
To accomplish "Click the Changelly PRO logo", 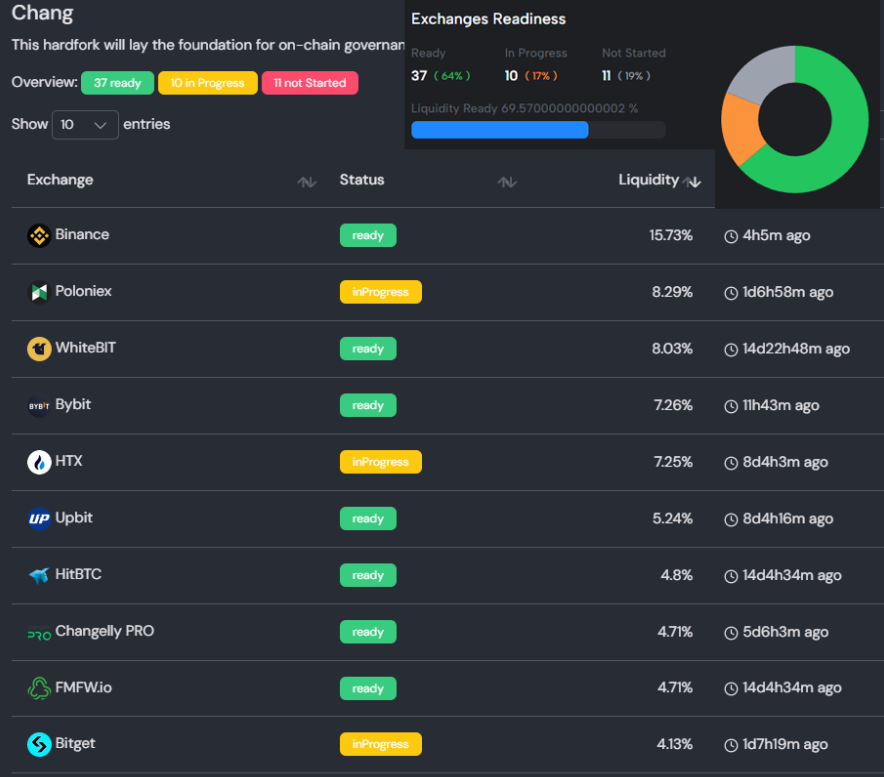I will (x=39, y=633).
